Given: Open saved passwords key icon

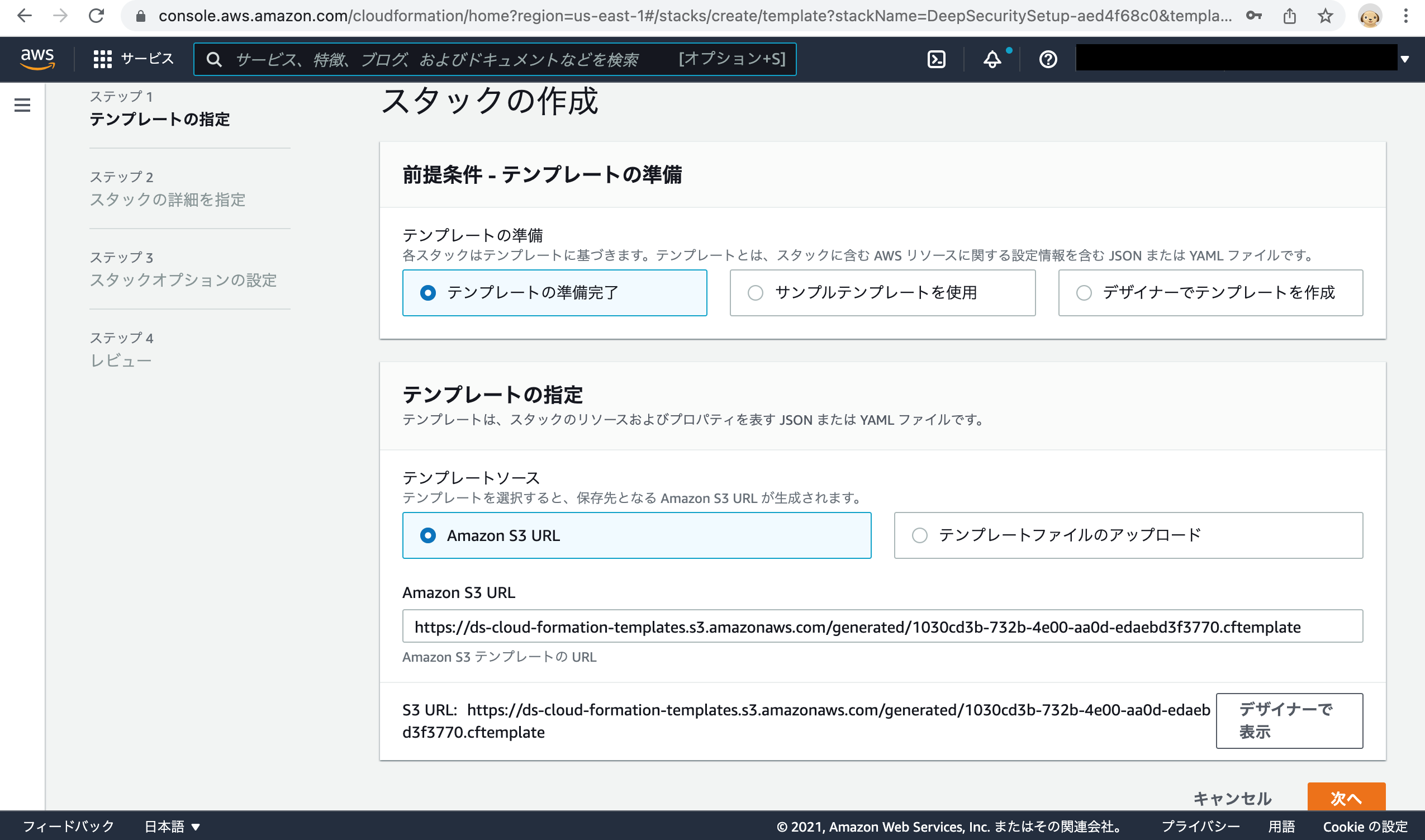Looking at the screenshot, I should [x=1253, y=16].
